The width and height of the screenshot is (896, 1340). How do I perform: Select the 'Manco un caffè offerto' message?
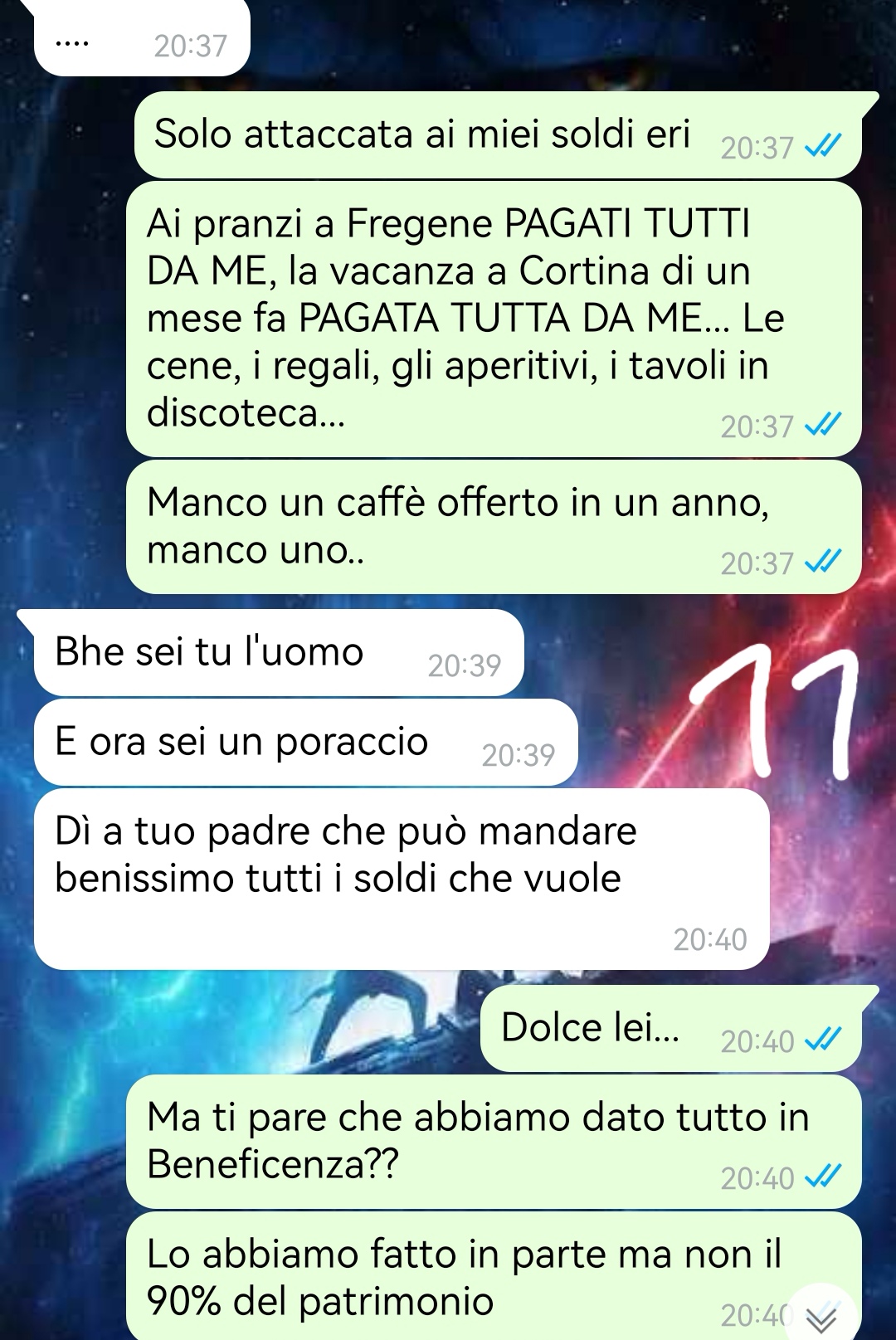pos(494,527)
